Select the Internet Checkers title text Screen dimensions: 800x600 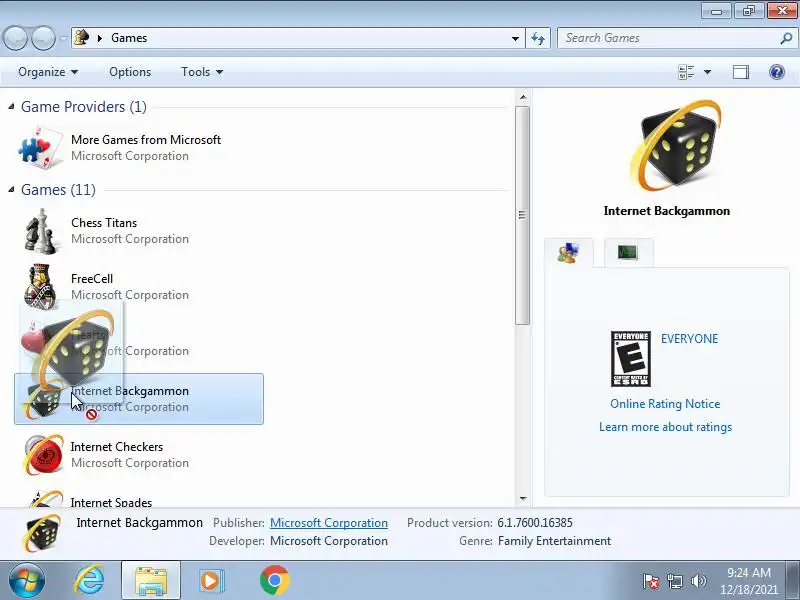(117, 447)
